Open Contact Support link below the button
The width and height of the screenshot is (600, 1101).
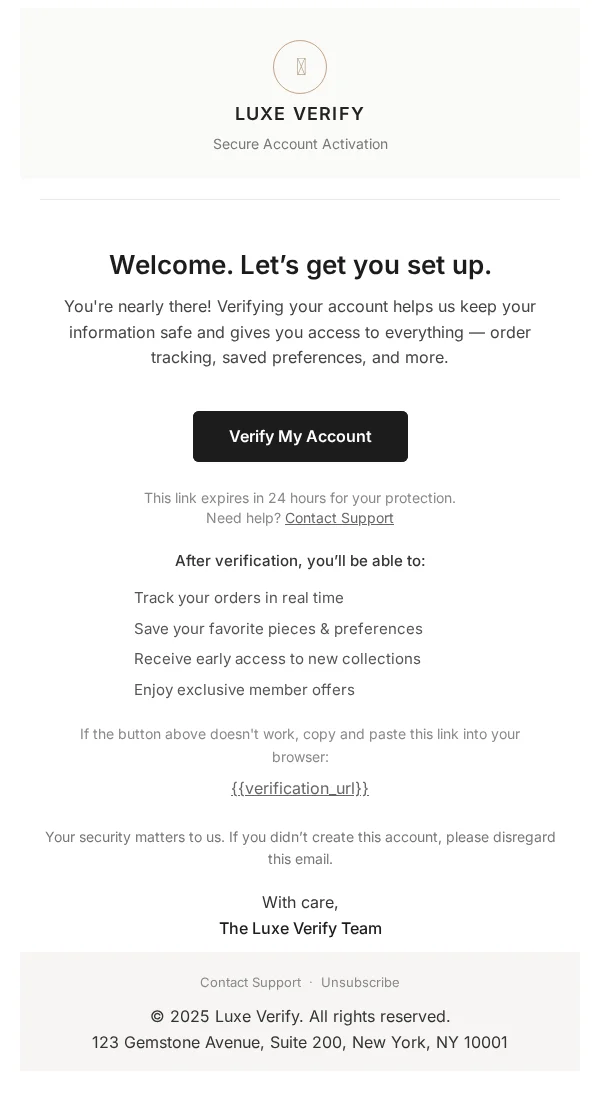[x=339, y=518]
